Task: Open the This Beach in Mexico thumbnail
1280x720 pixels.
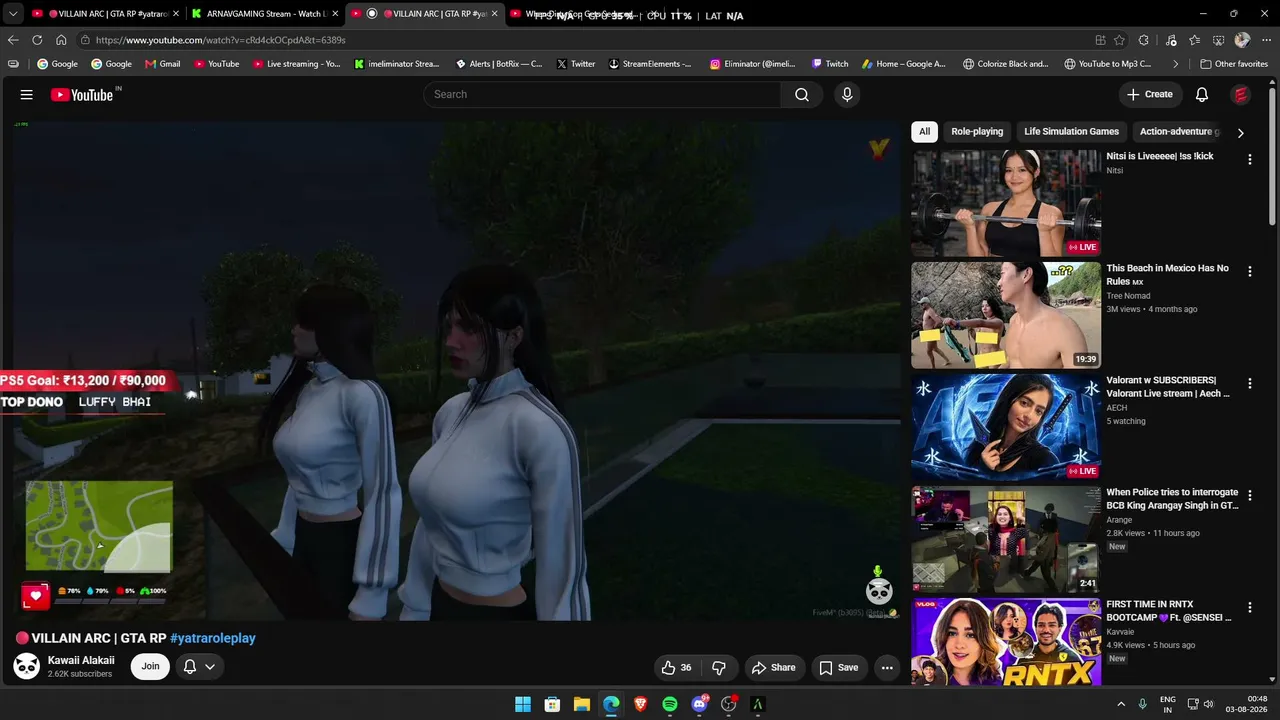Action: [1006, 316]
